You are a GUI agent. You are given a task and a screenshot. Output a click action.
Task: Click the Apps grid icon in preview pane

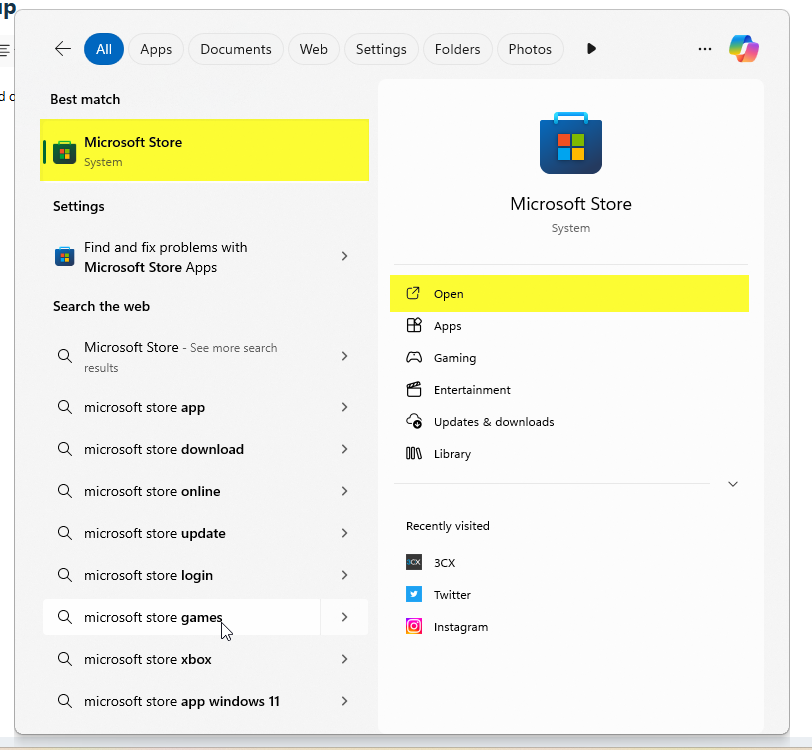pos(414,325)
